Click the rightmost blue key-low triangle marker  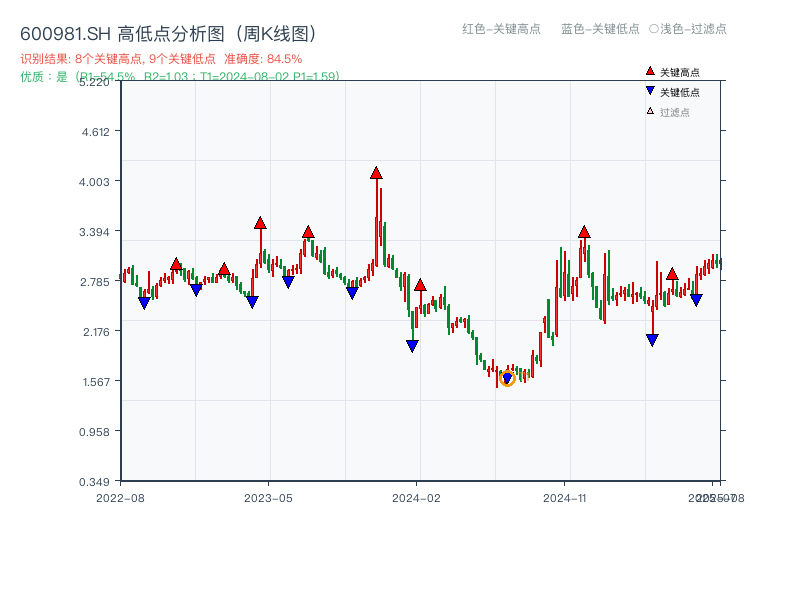(694, 298)
